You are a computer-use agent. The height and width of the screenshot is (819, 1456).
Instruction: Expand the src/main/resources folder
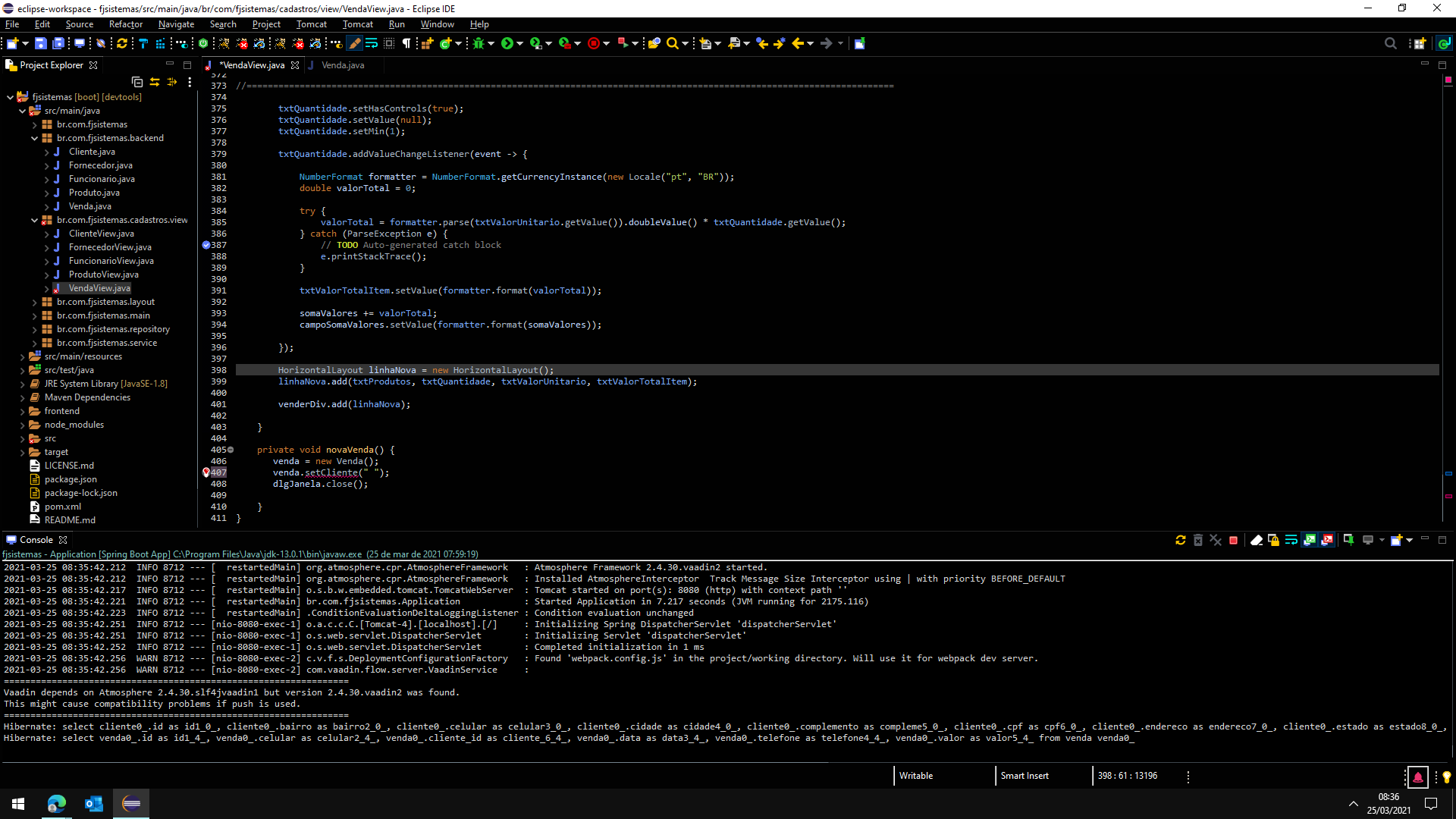[x=22, y=356]
